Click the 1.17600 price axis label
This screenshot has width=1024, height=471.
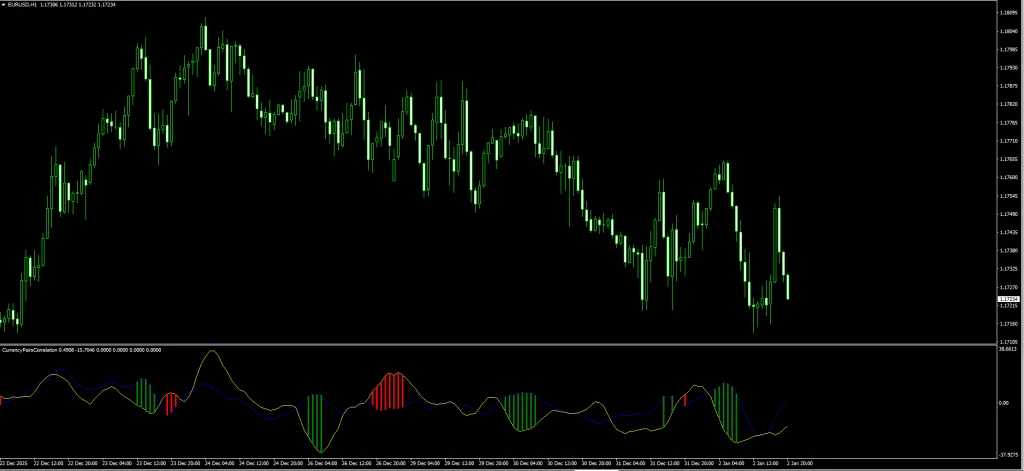1009,177
